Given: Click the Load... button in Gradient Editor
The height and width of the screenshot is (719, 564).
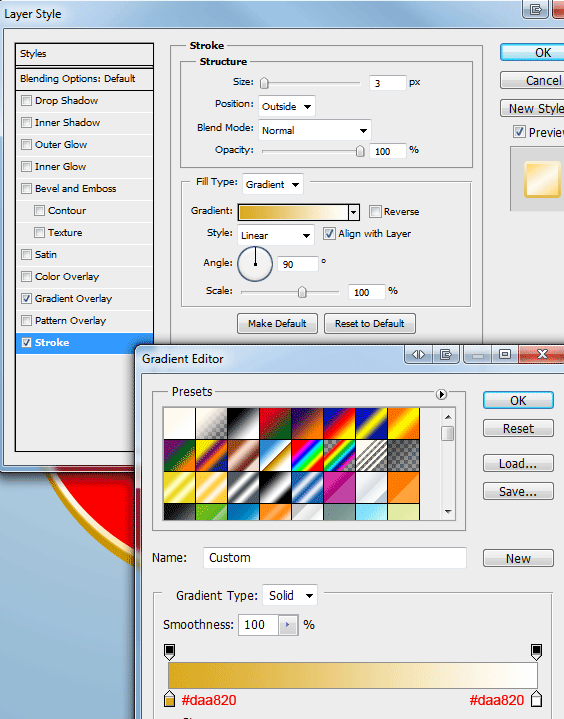Looking at the screenshot, I should (518, 464).
